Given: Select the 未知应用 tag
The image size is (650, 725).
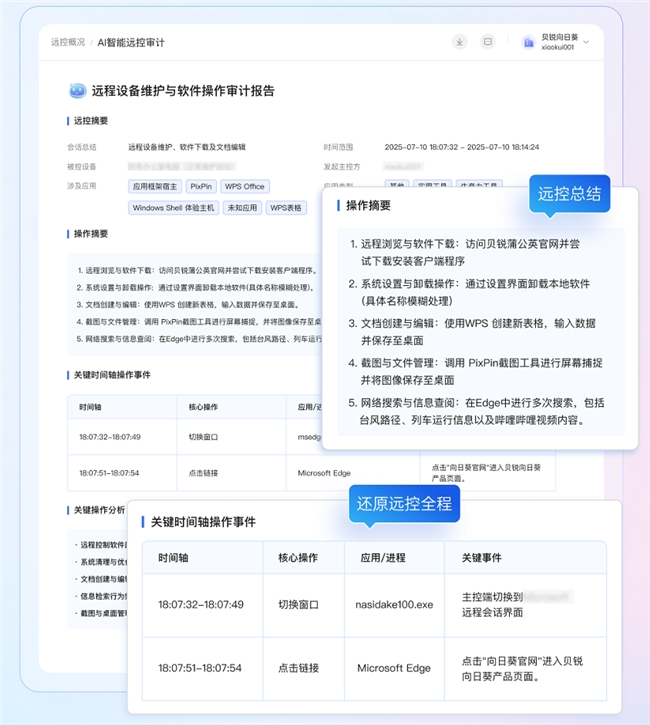Looking at the screenshot, I should (x=241, y=208).
